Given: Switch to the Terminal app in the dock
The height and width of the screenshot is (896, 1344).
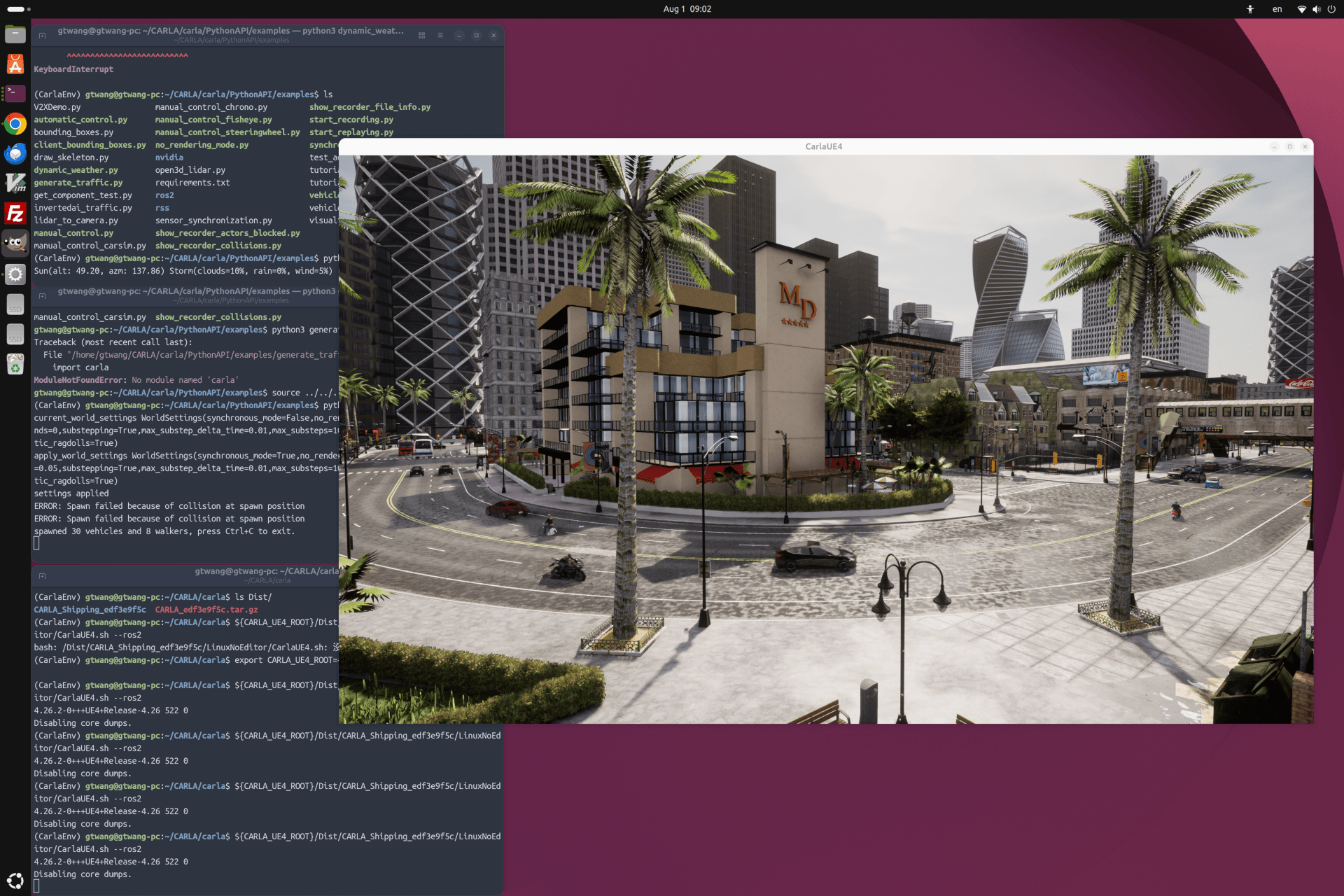Looking at the screenshot, I should point(15,94).
